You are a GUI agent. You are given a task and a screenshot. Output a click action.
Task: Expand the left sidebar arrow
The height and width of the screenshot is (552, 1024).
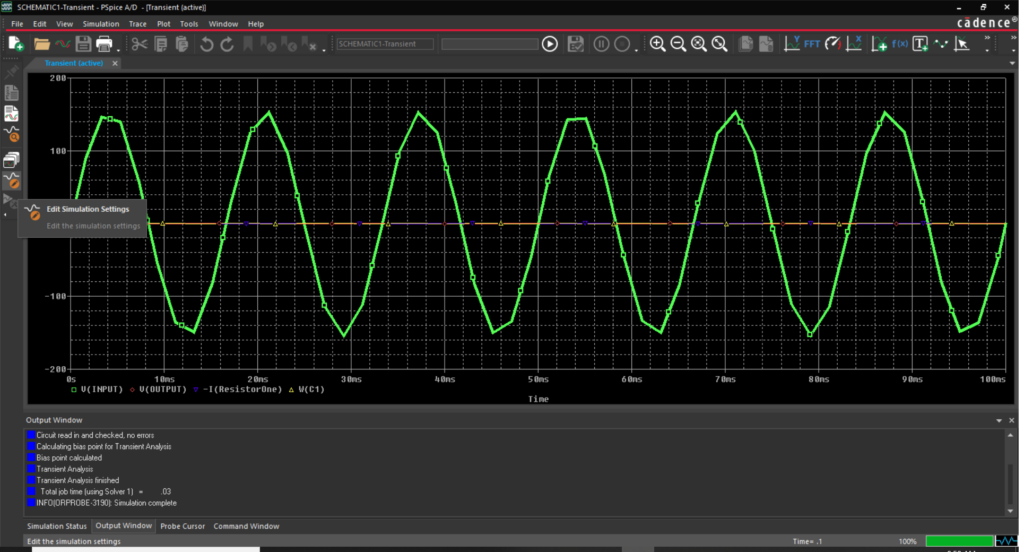tap(6, 214)
